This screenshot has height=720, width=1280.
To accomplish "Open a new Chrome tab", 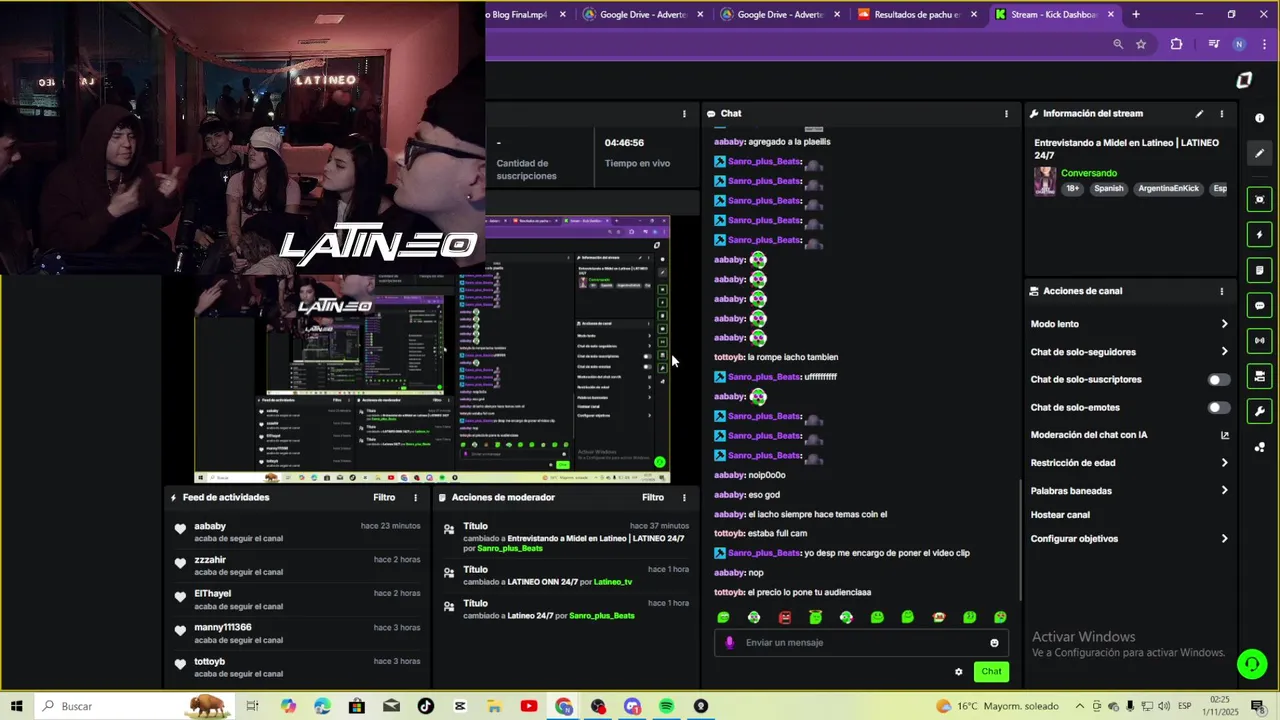I will tap(1136, 15).
